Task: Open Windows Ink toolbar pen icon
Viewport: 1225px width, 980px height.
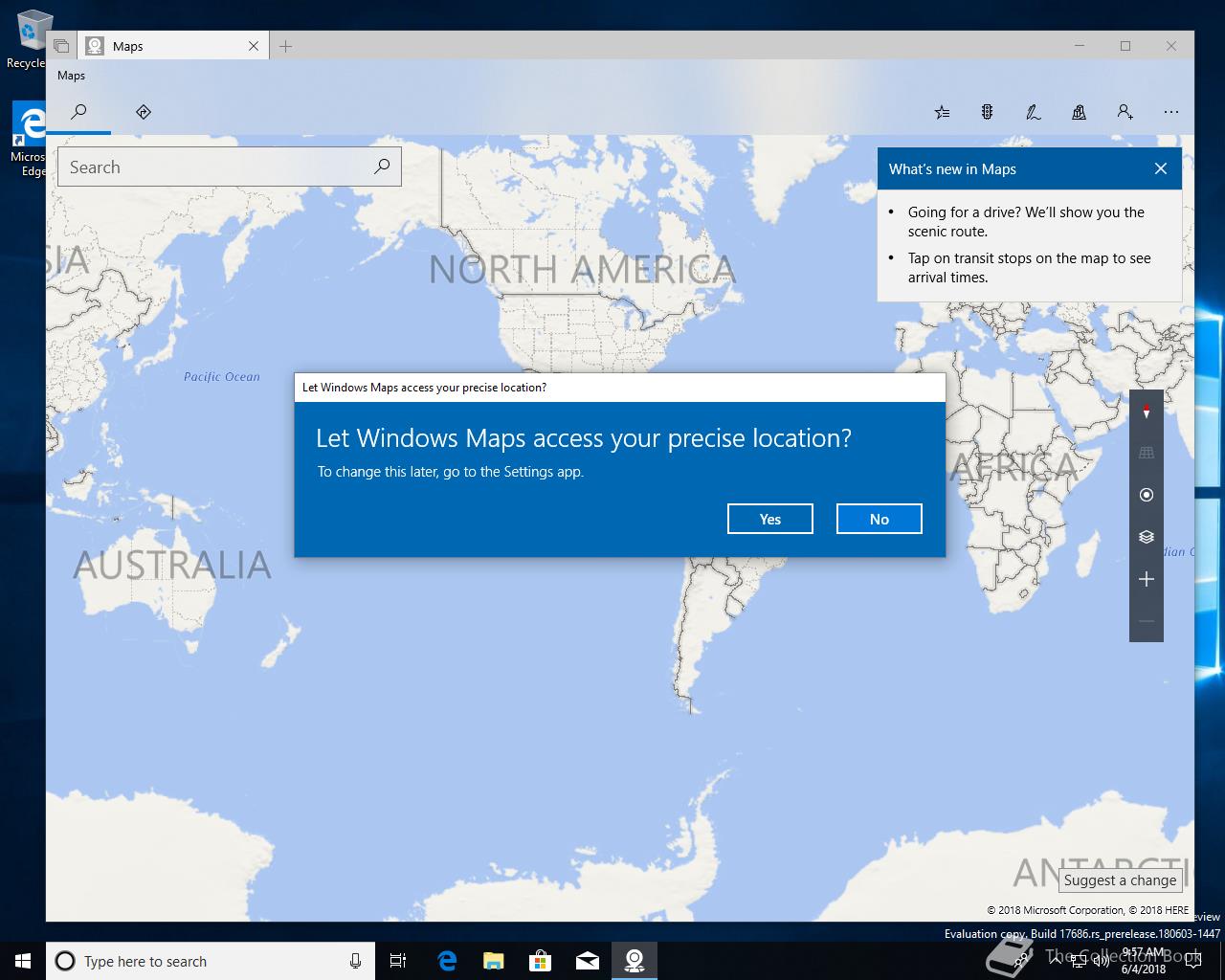Action: (x=1033, y=112)
